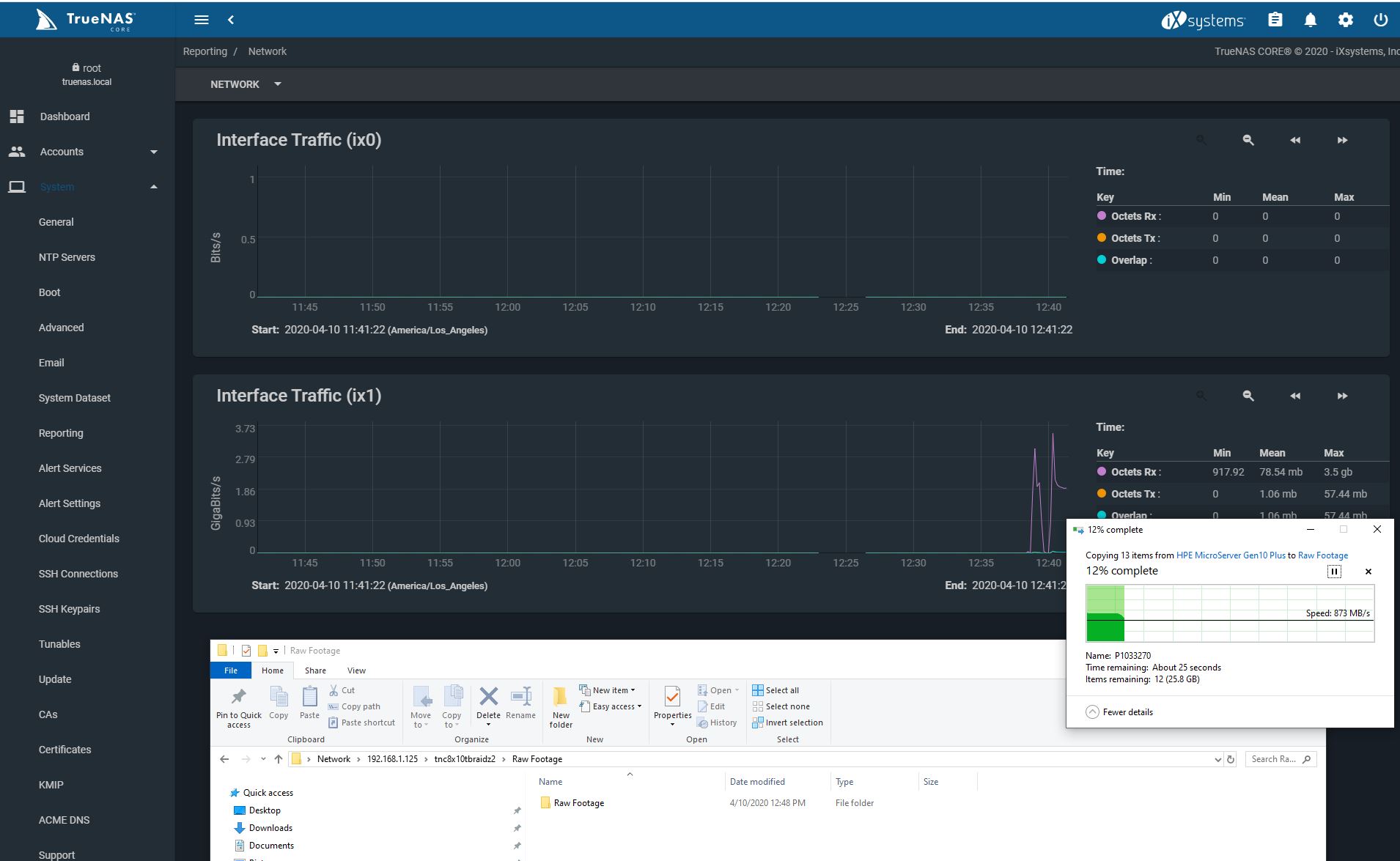The image size is (1400, 861).
Task: Click the HPE MicroServer Gen10 Plus link
Action: tap(1230, 555)
